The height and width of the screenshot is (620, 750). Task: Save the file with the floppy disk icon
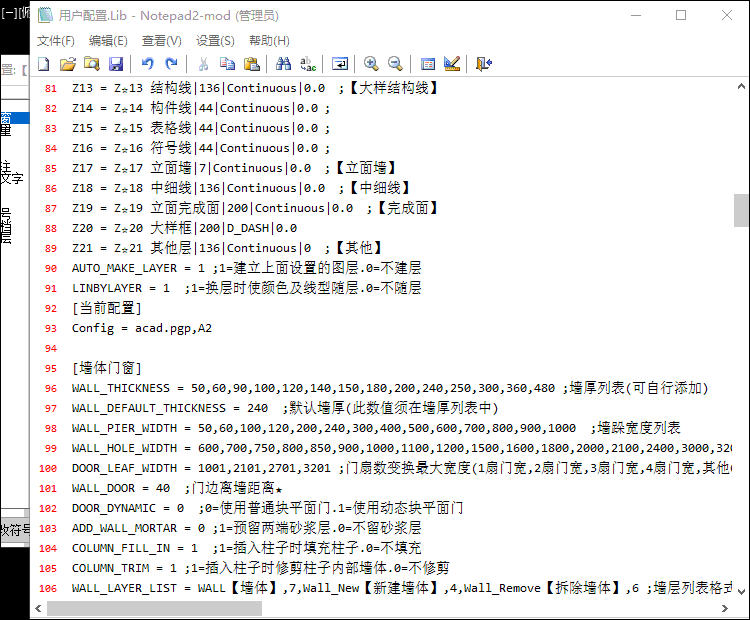(x=116, y=64)
